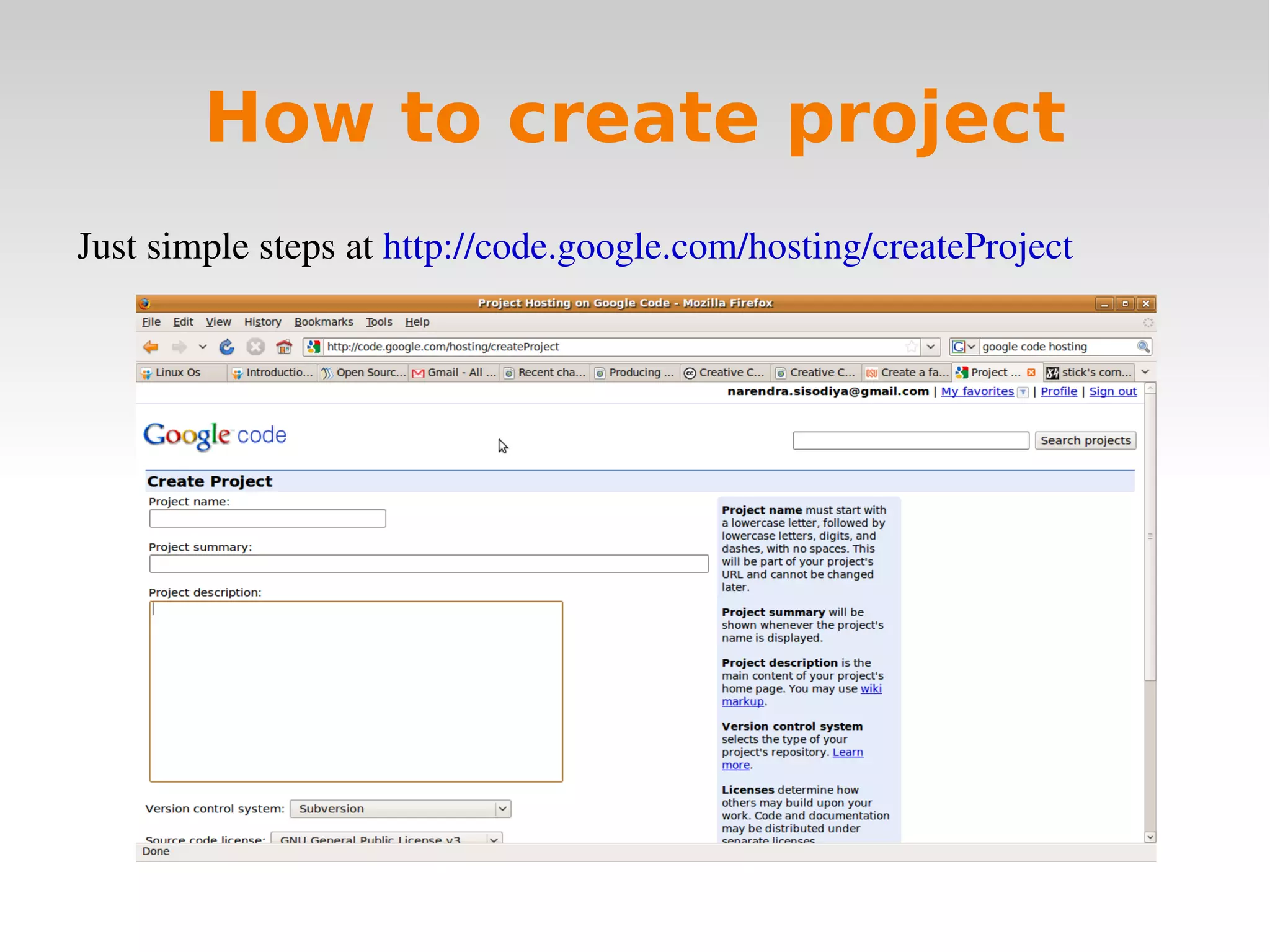Click the narendra.sisodiya@gmail.com account text

[x=828, y=391]
